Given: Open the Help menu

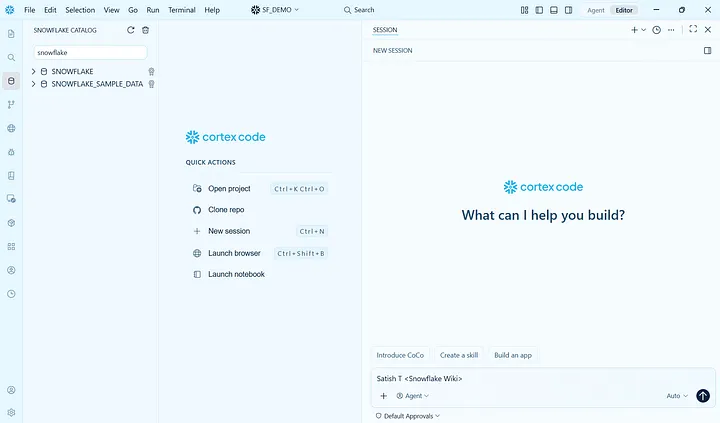Looking at the screenshot, I should (x=212, y=10).
